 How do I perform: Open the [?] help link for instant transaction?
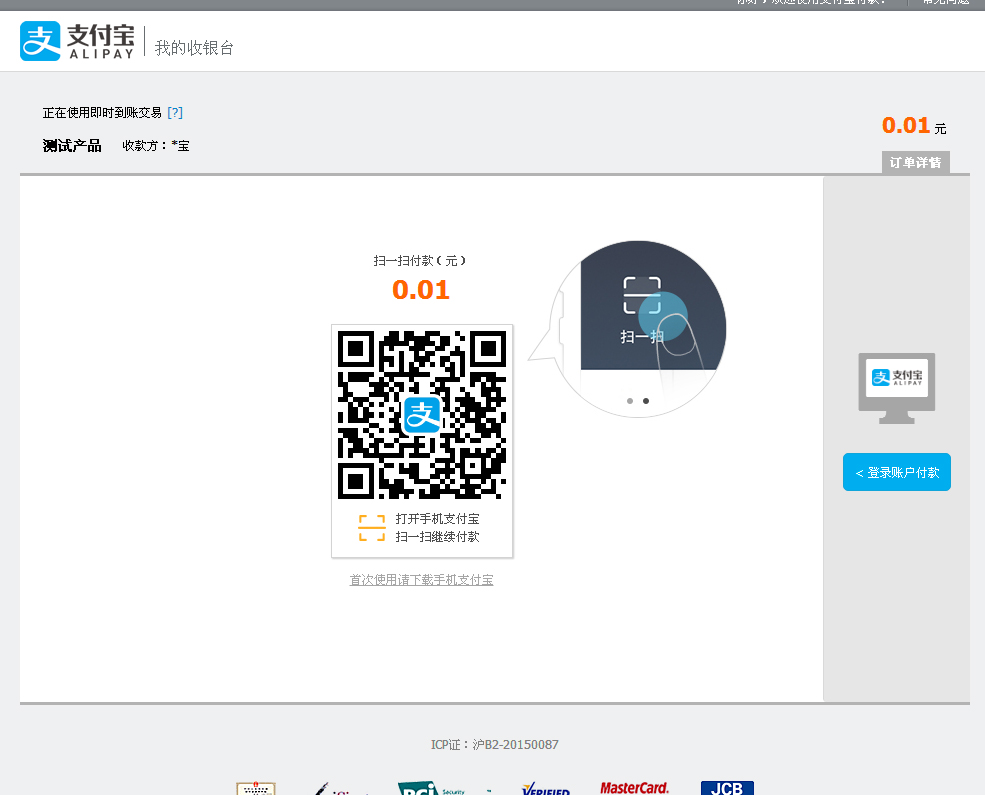tap(175, 112)
